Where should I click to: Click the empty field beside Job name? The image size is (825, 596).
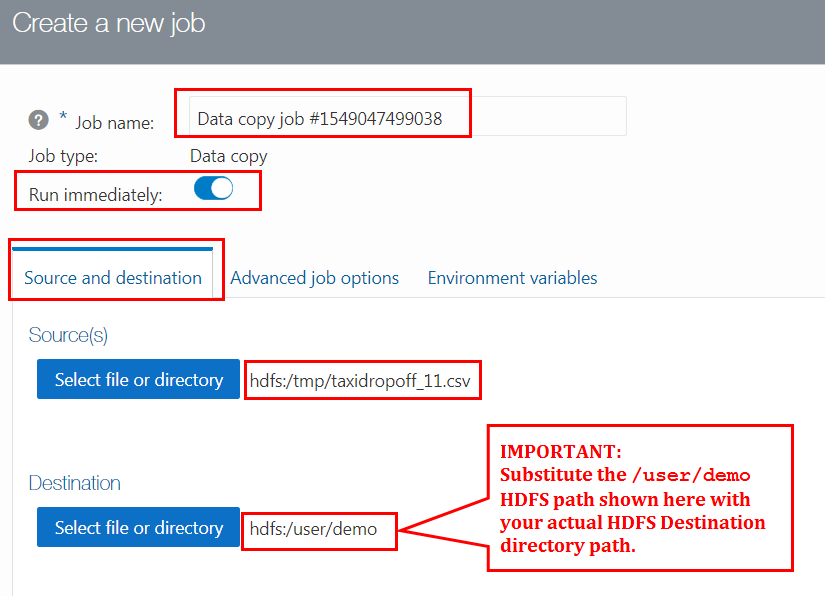pos(551,116)
